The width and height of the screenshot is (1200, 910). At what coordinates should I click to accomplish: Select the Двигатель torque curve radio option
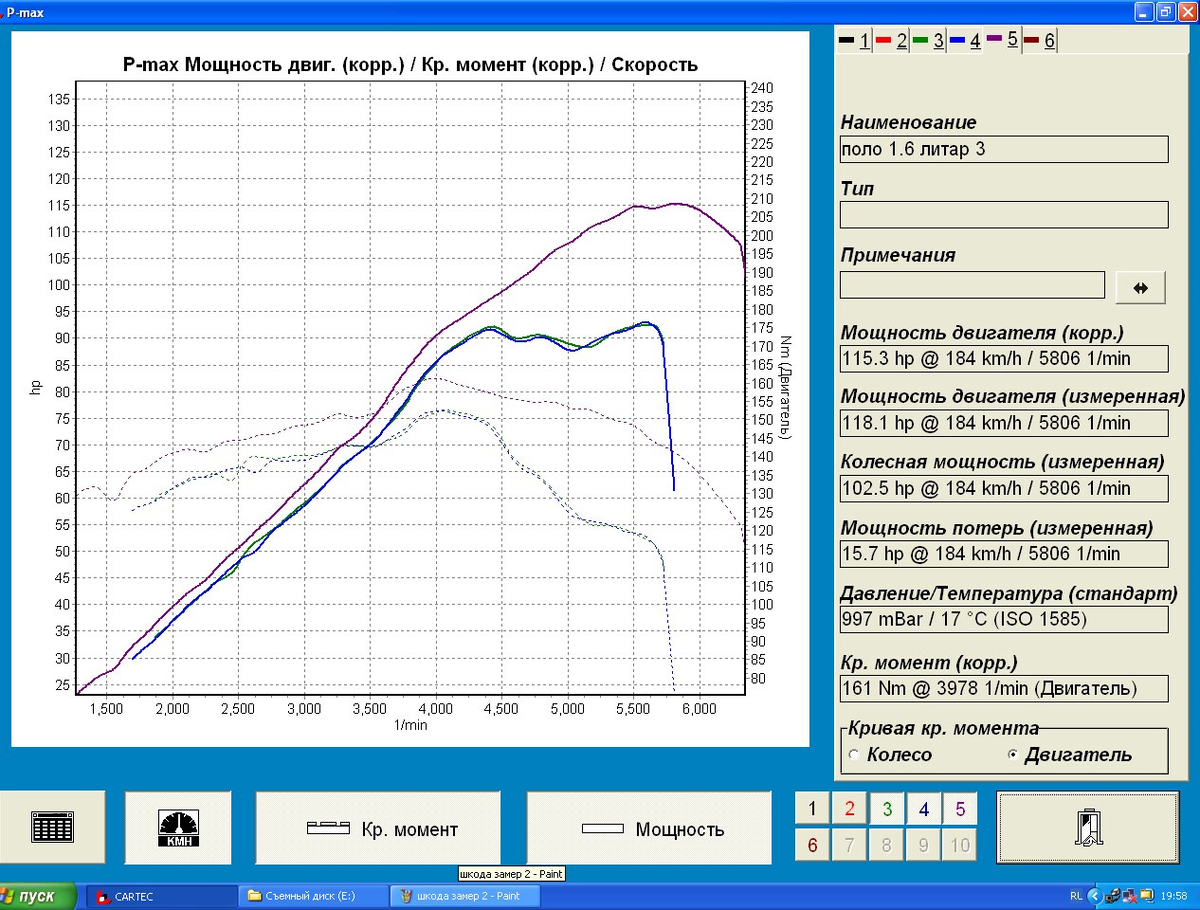tap(1069, 755)
